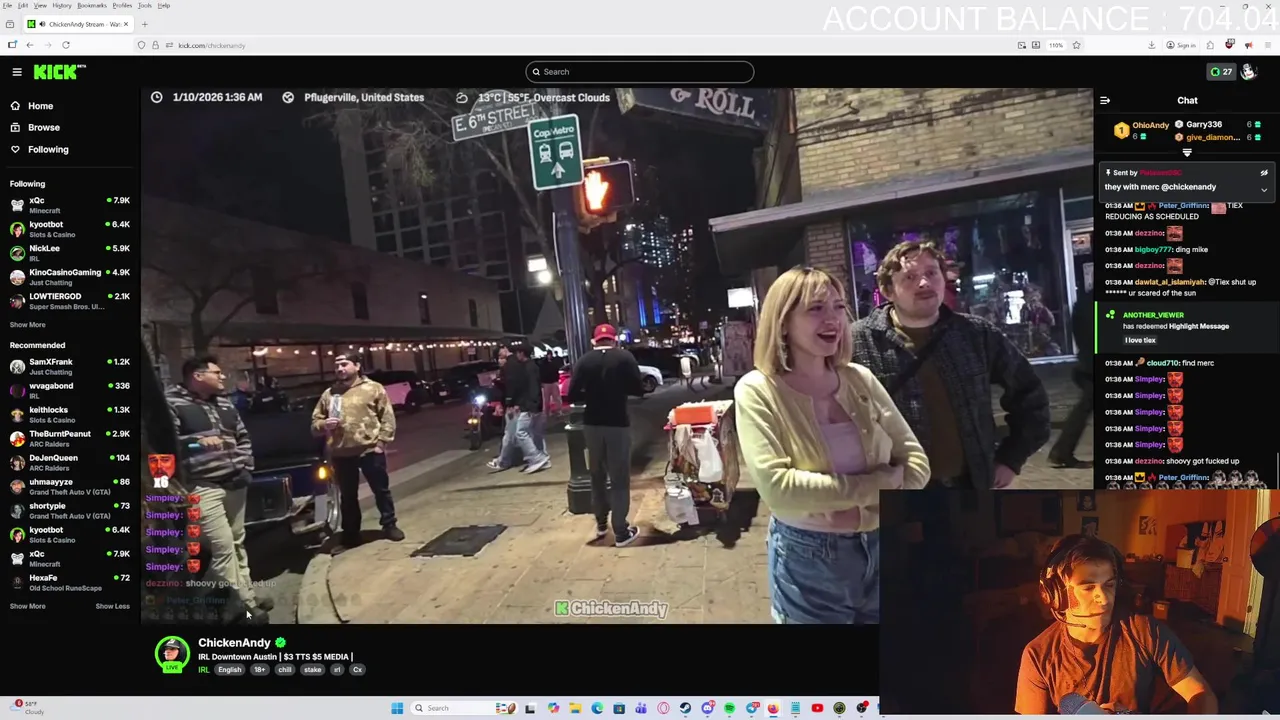
Task: Open YouTube app from the taskbar
Action: tap(817, 708)
